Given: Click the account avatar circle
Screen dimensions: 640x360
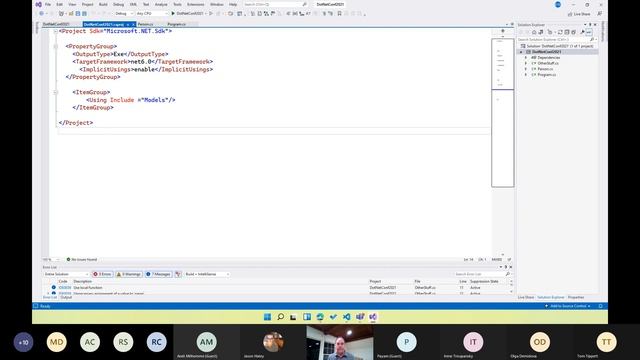Looking at the screenshot, I should coord(558,4).
